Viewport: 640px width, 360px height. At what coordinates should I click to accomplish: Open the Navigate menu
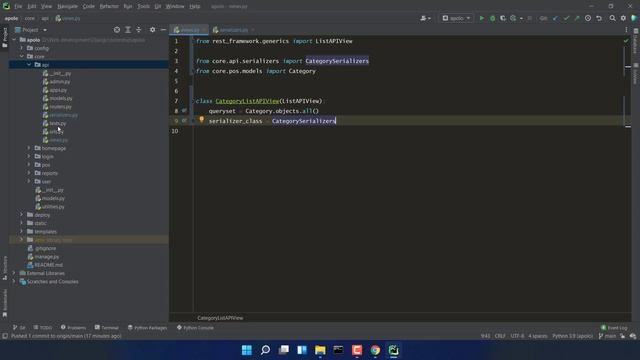67,7
